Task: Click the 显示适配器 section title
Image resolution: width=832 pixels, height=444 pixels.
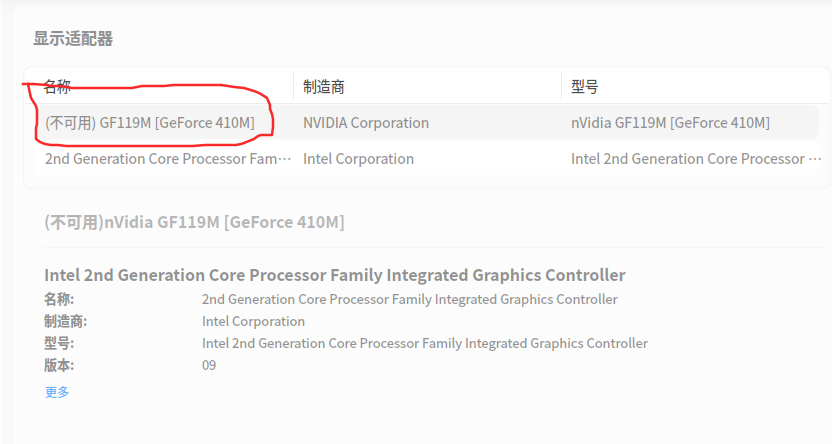Action: tap(73, 39)
